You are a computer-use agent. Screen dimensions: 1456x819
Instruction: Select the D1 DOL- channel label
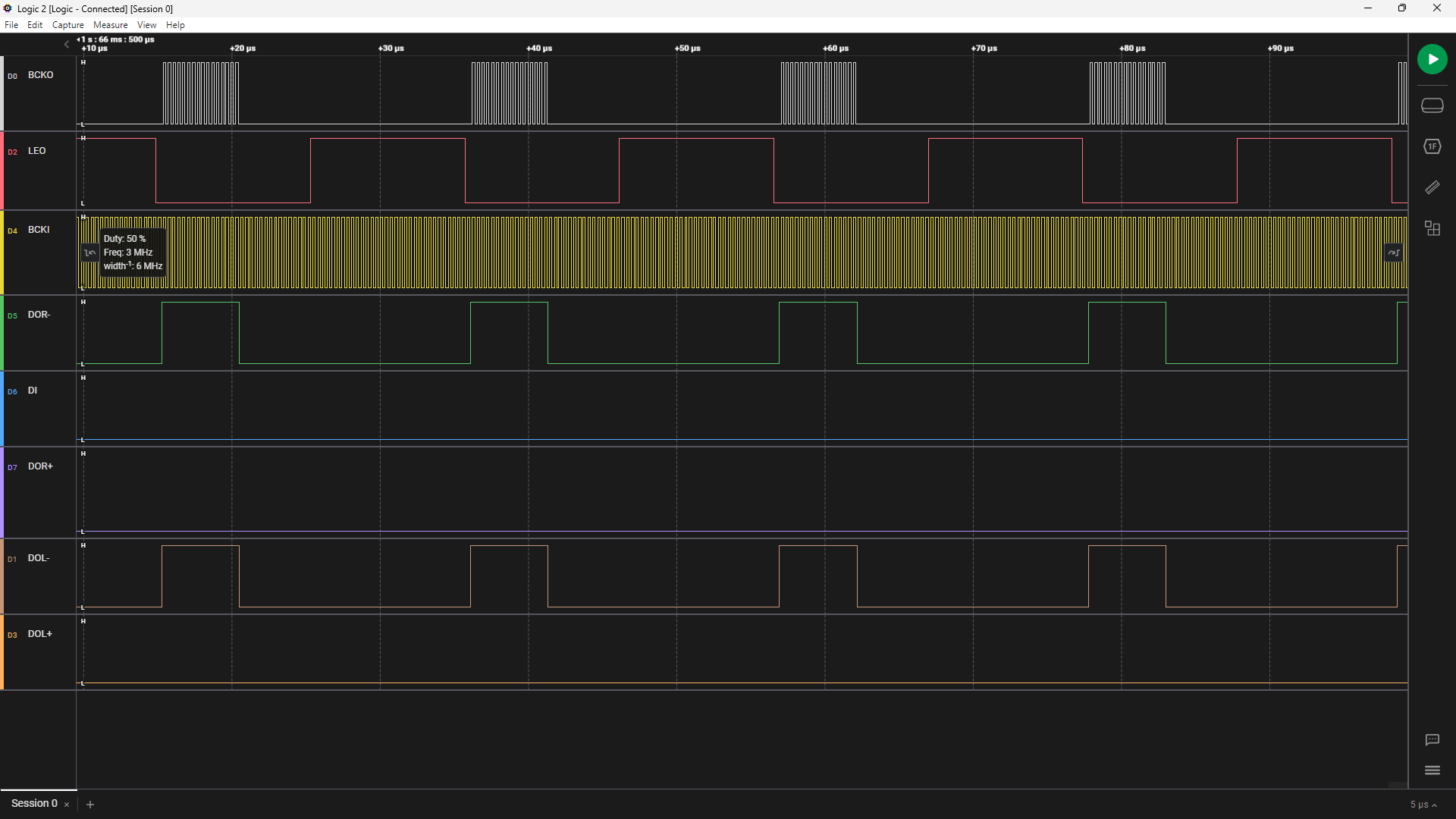tap(39, 558)
